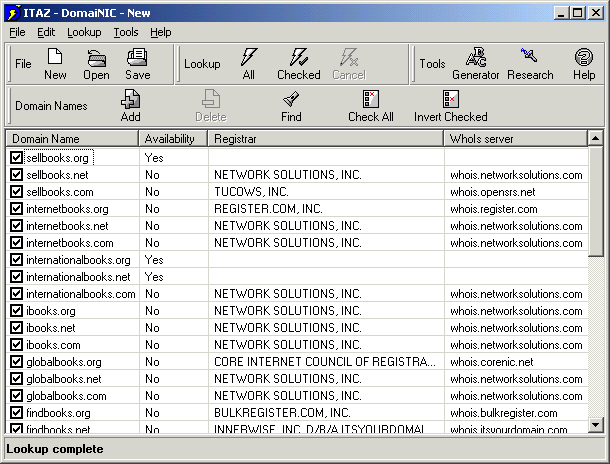Maximize the DomaiNIC window
Screen dimensions: 610x464
[x=578, y=13]
